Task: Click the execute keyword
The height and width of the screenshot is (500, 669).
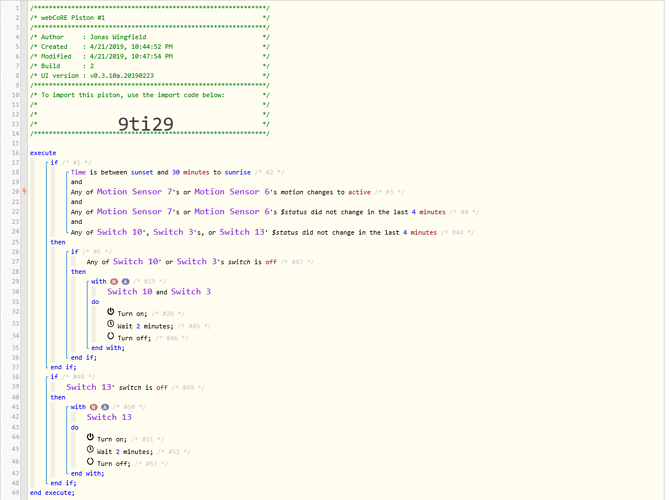Action: tap(43, 153)
